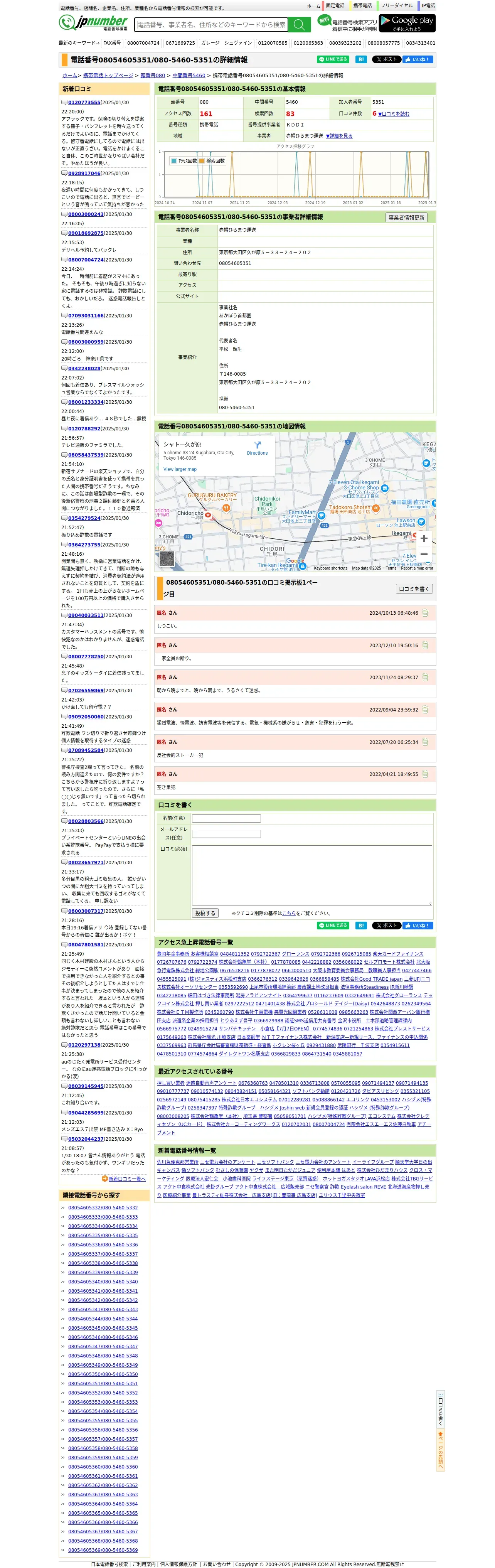Open the 個人情報保護方針 footer link
The width and height of the screenshot is (495, 1568).
coord(178,1564)
